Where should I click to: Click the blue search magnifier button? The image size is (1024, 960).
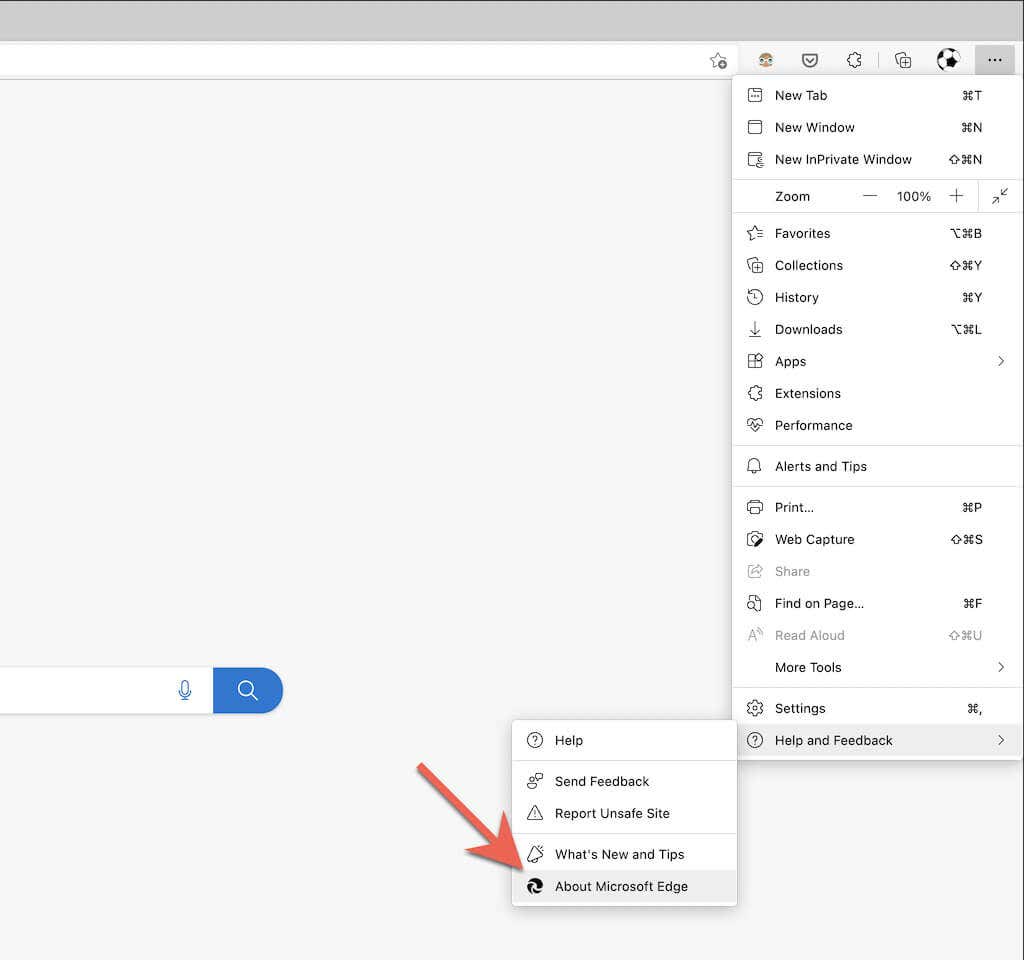click(248, 690)
